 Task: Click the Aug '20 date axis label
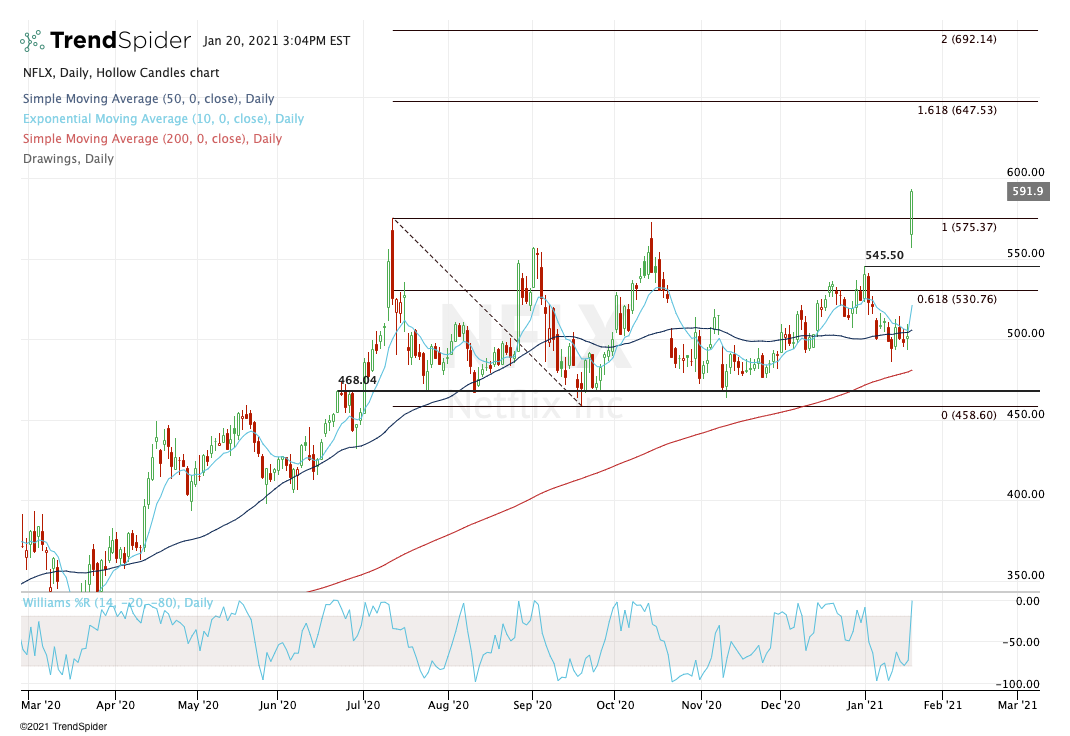448,705
